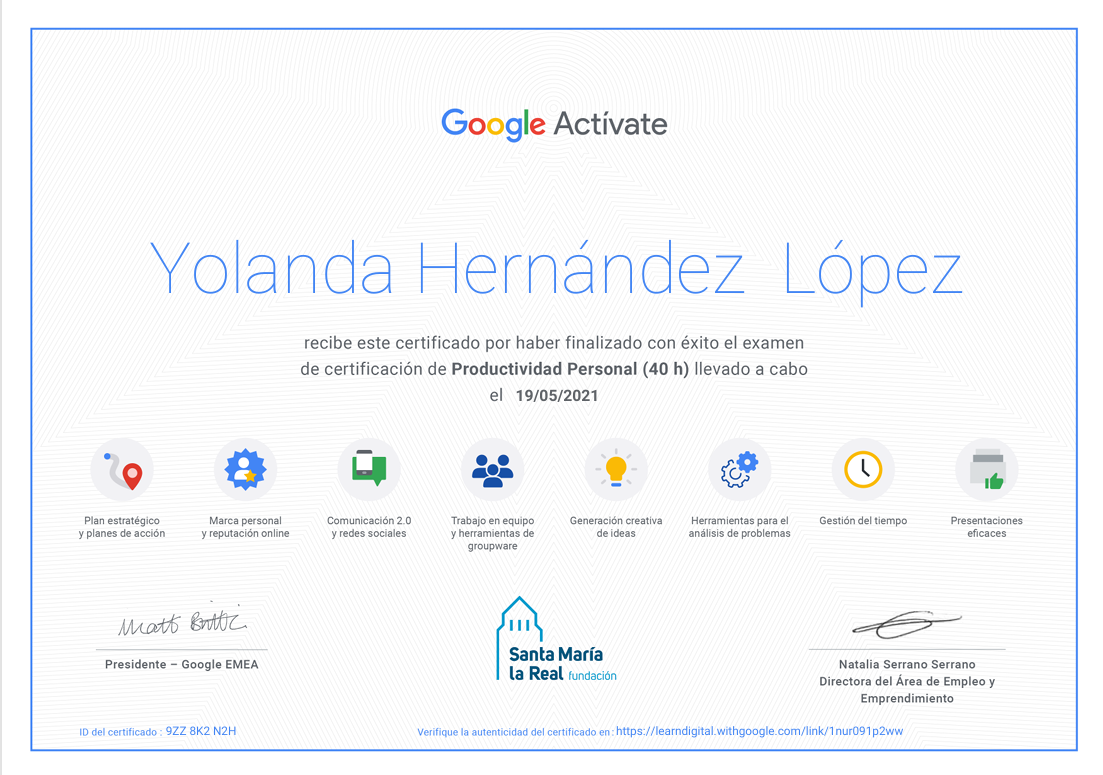The width and height of the screenshot is (1103, 775).
Task: Click the certificate ID 9ZZ 8K2 N2H
Action: click(x=201, y=731)
